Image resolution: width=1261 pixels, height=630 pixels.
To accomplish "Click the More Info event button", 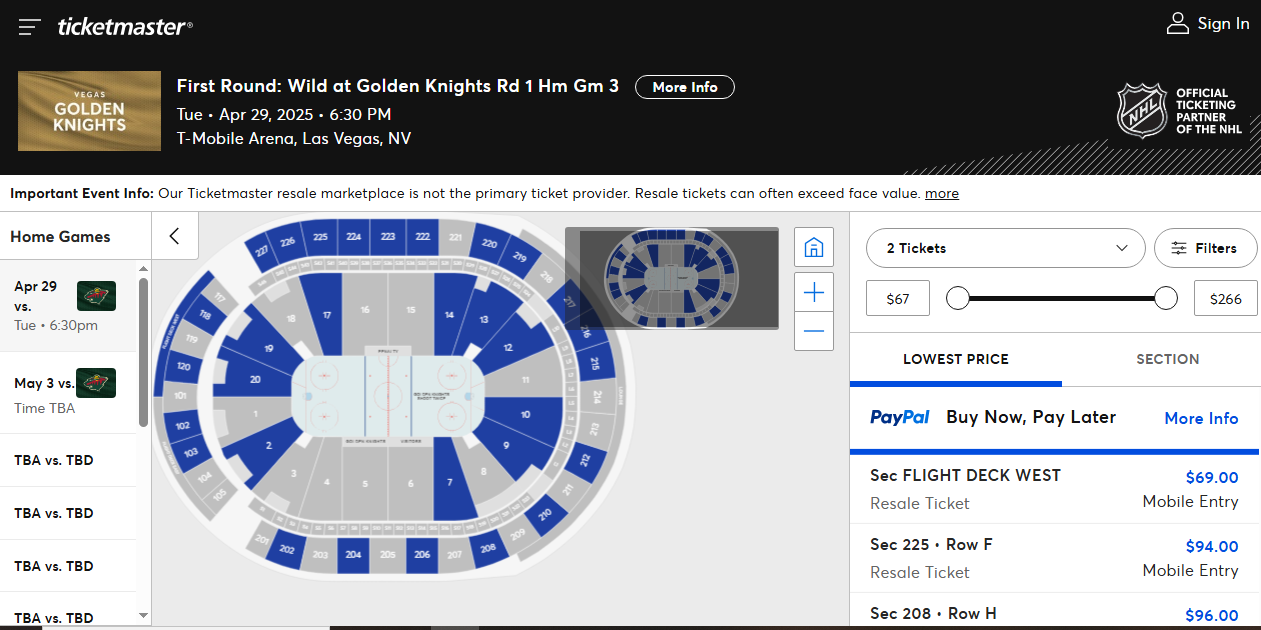I will (685, 87).
